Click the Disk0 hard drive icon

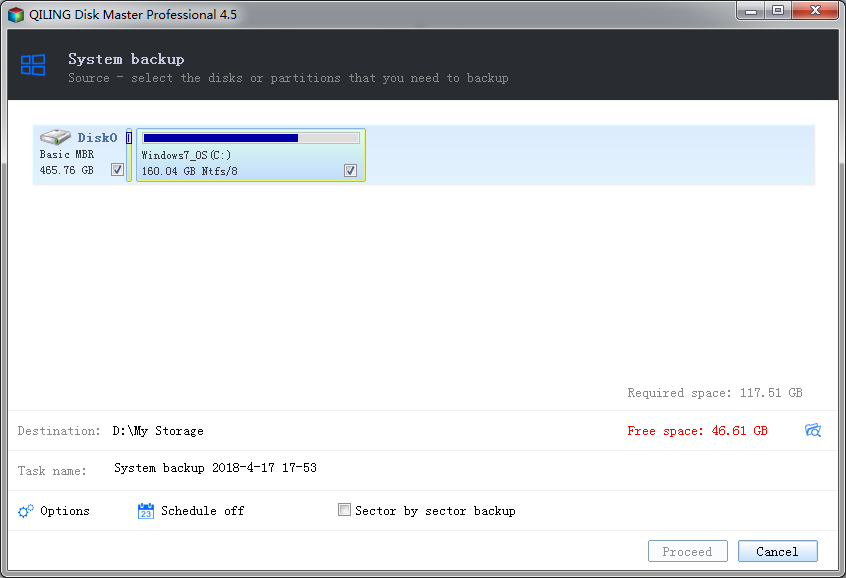point(55,137)
